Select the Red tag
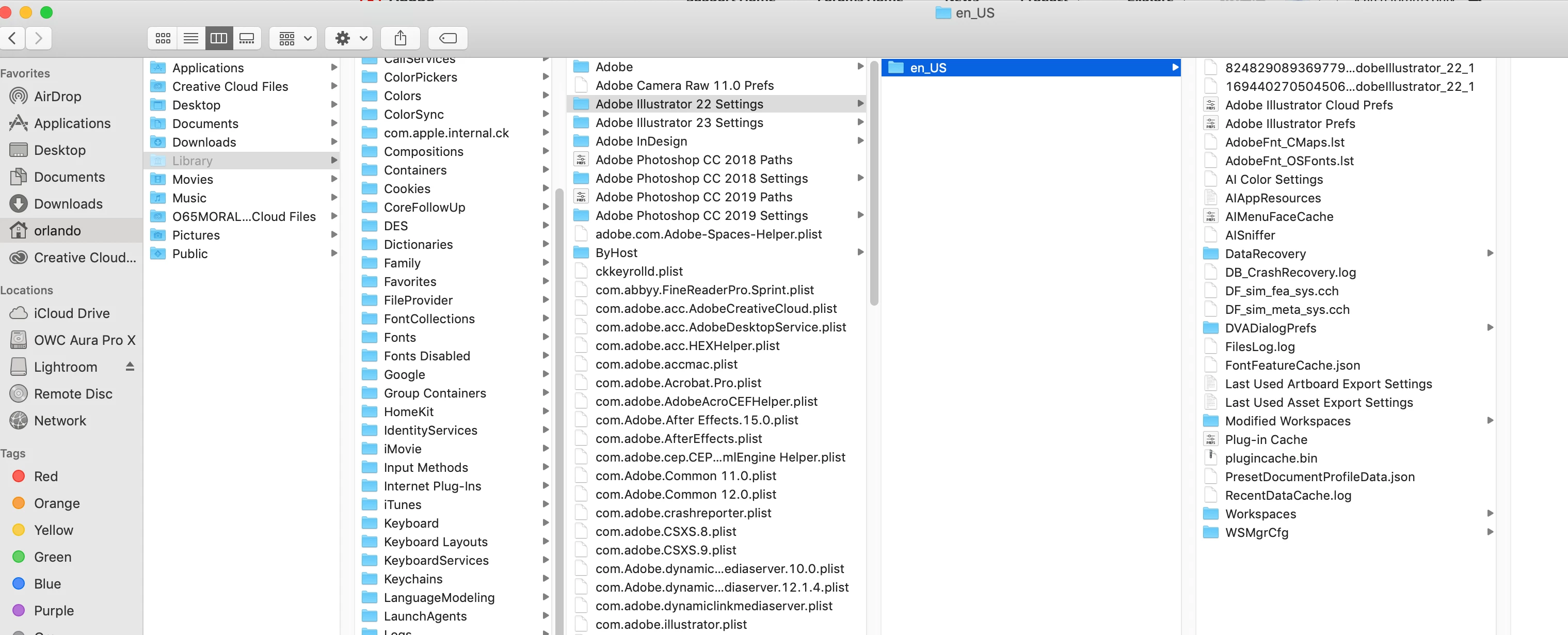1568x635 pixels. tap(45, 476)
